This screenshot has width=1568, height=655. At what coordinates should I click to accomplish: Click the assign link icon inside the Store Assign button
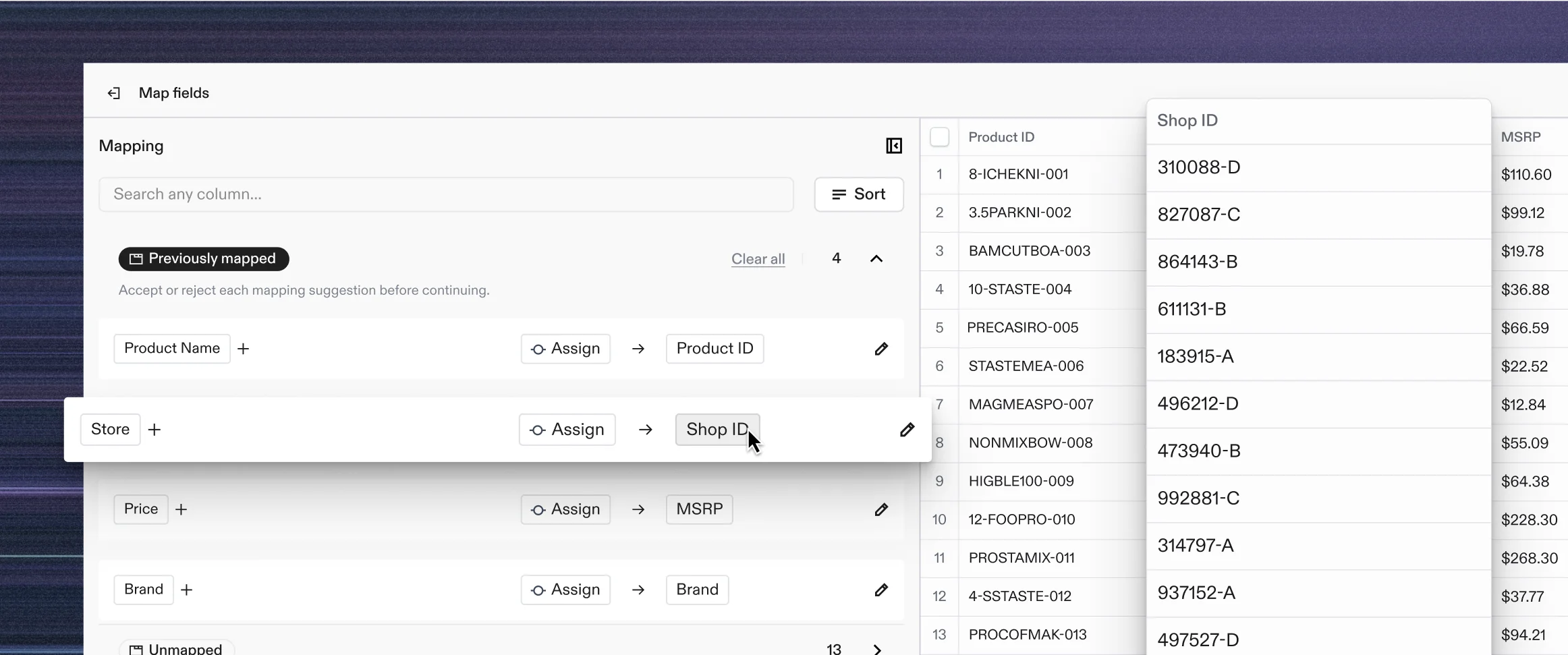[x=536, y=430]
